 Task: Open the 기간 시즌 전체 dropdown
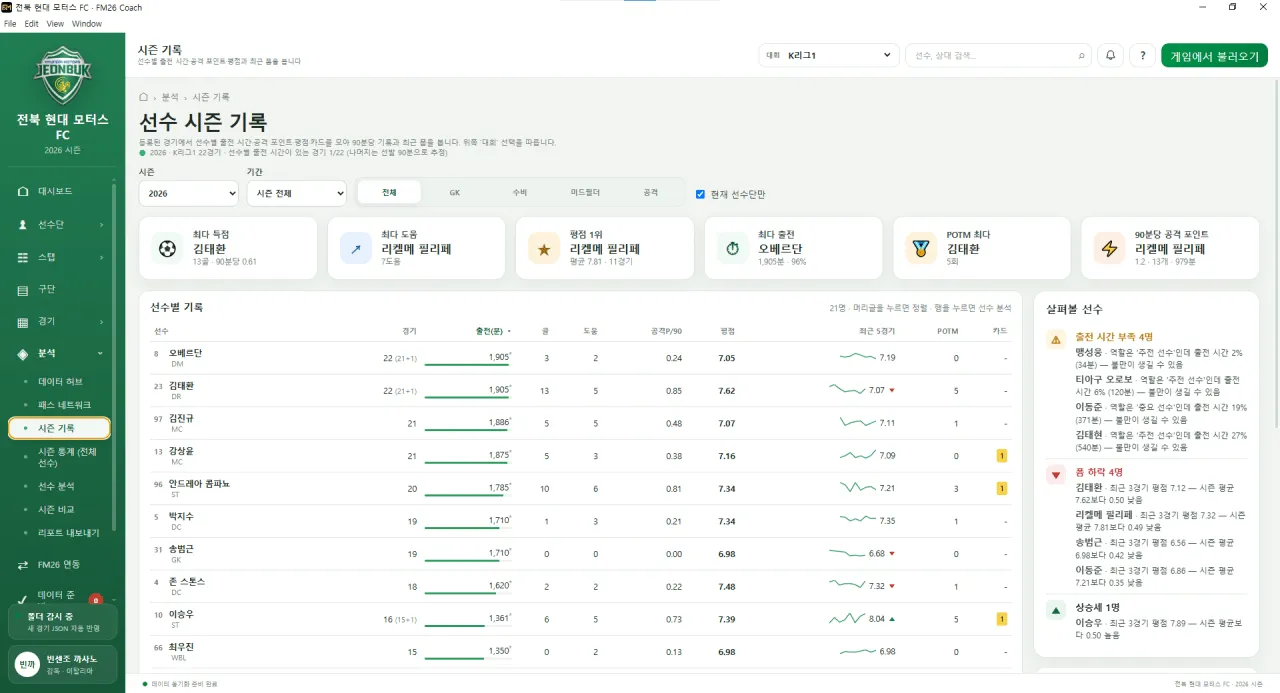point(296,193)
